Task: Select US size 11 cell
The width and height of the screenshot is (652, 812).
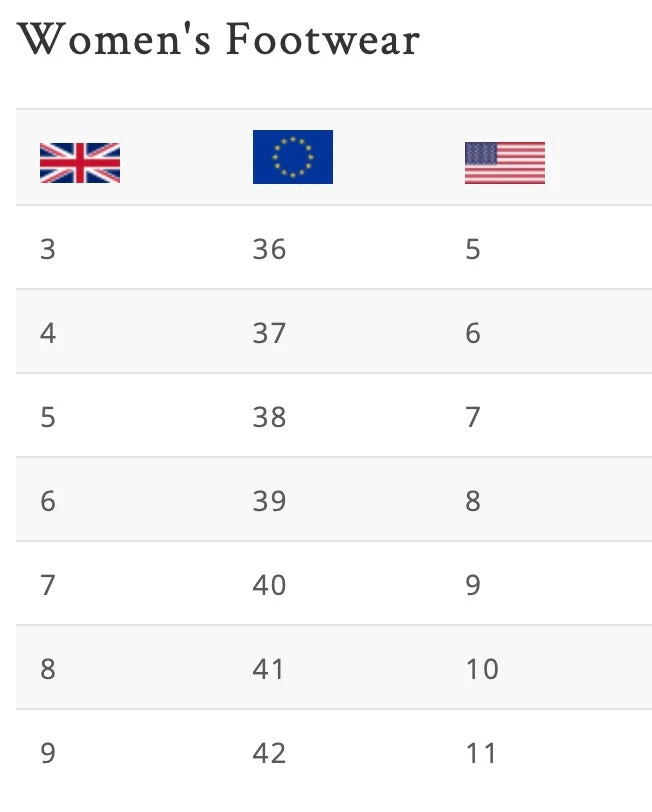Action: [481, 753]
